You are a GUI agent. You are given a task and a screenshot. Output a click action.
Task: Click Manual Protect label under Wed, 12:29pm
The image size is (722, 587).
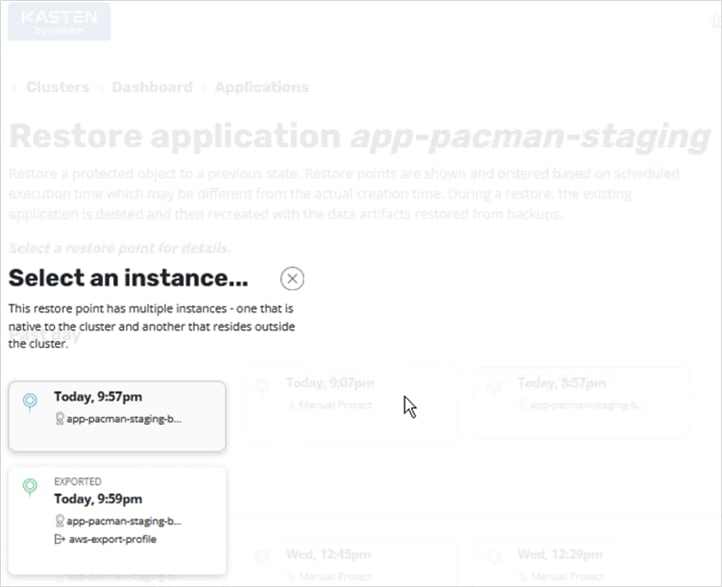(x=567, y=576)
